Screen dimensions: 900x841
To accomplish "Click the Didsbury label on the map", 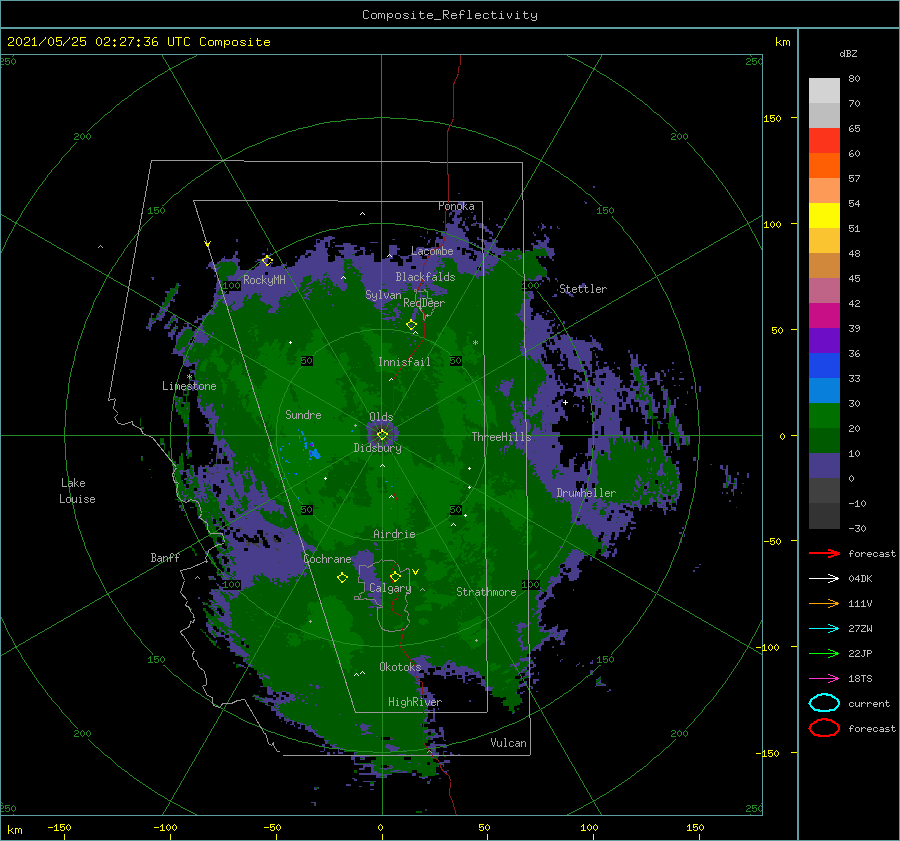I will pyautogui.click(x=377, y=448).
